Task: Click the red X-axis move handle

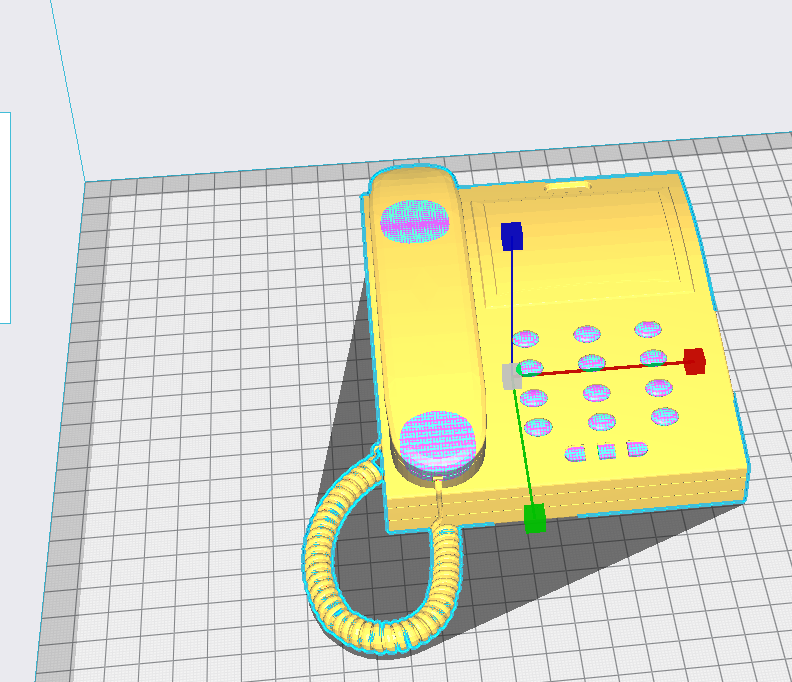Action: click(695, 361)
